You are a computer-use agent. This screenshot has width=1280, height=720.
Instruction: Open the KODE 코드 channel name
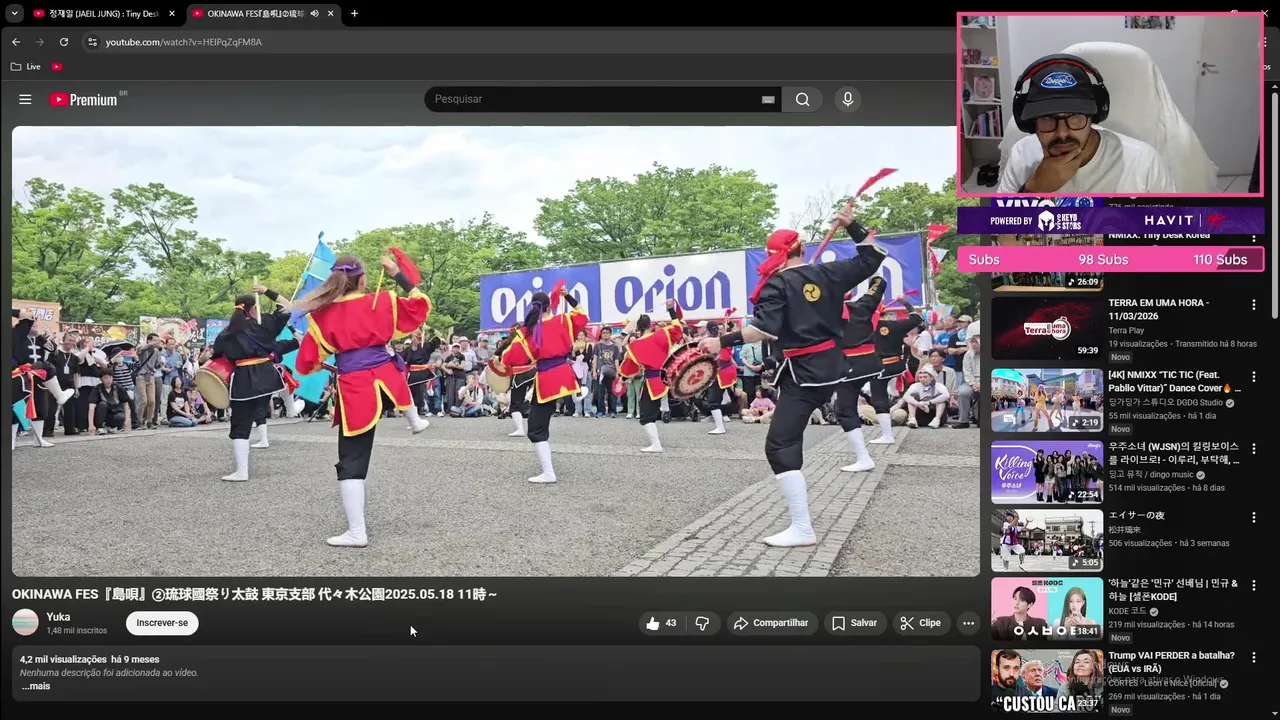click(1127, 611)
